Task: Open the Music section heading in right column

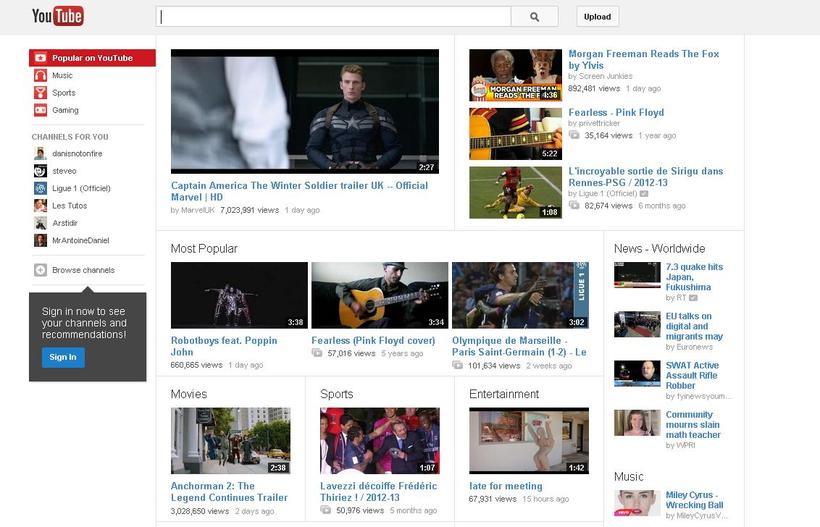Action: pos(629,477)
